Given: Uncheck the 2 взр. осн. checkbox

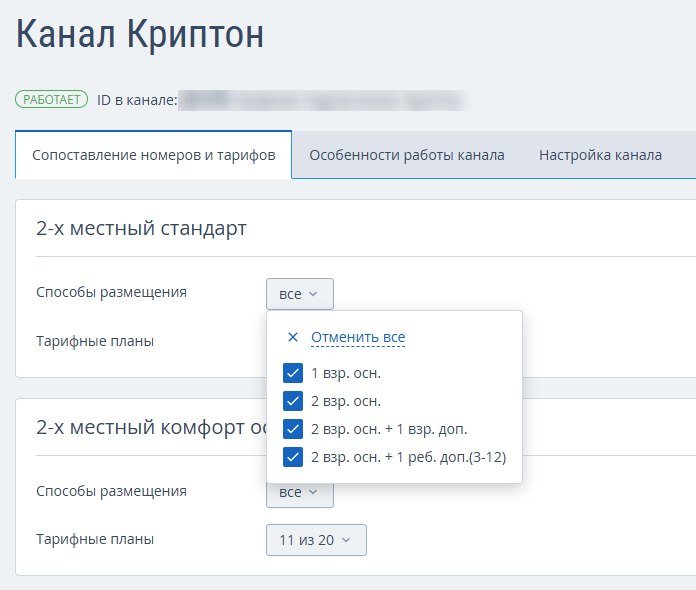Looking at the screenshot, I should point(293,401).
